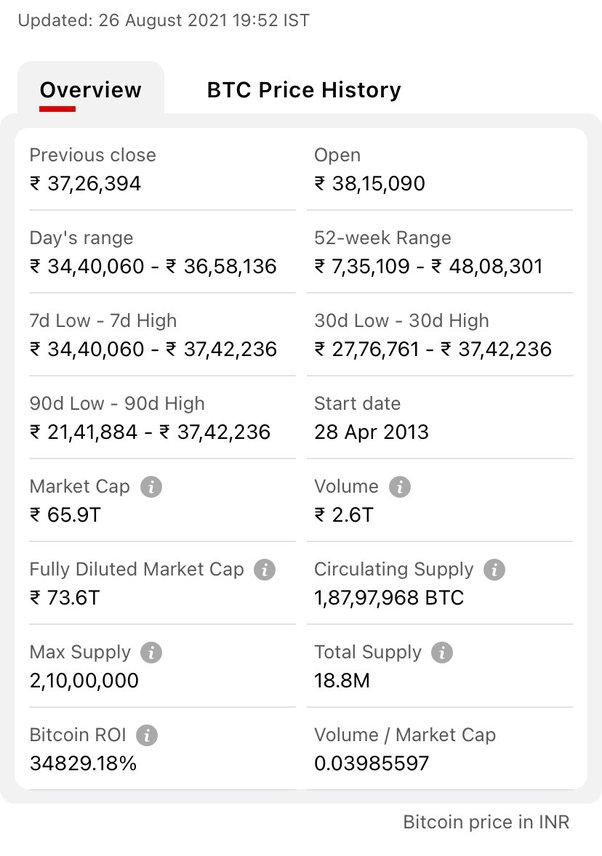Select the Previous close value ₹ 37,26,394
The image size is (602, 856).
[85, 183]
